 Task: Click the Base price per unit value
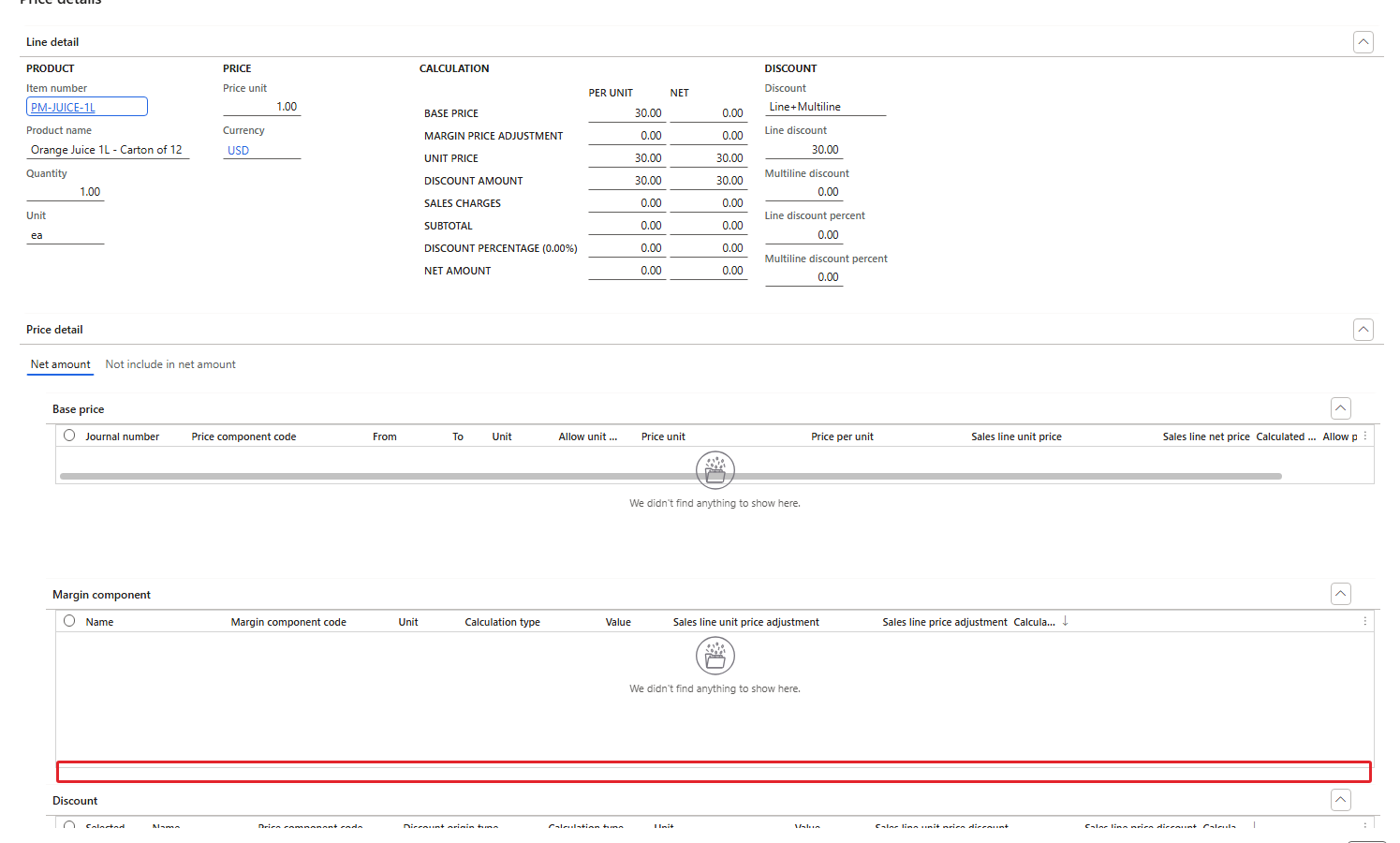click(x=626, y=113)
